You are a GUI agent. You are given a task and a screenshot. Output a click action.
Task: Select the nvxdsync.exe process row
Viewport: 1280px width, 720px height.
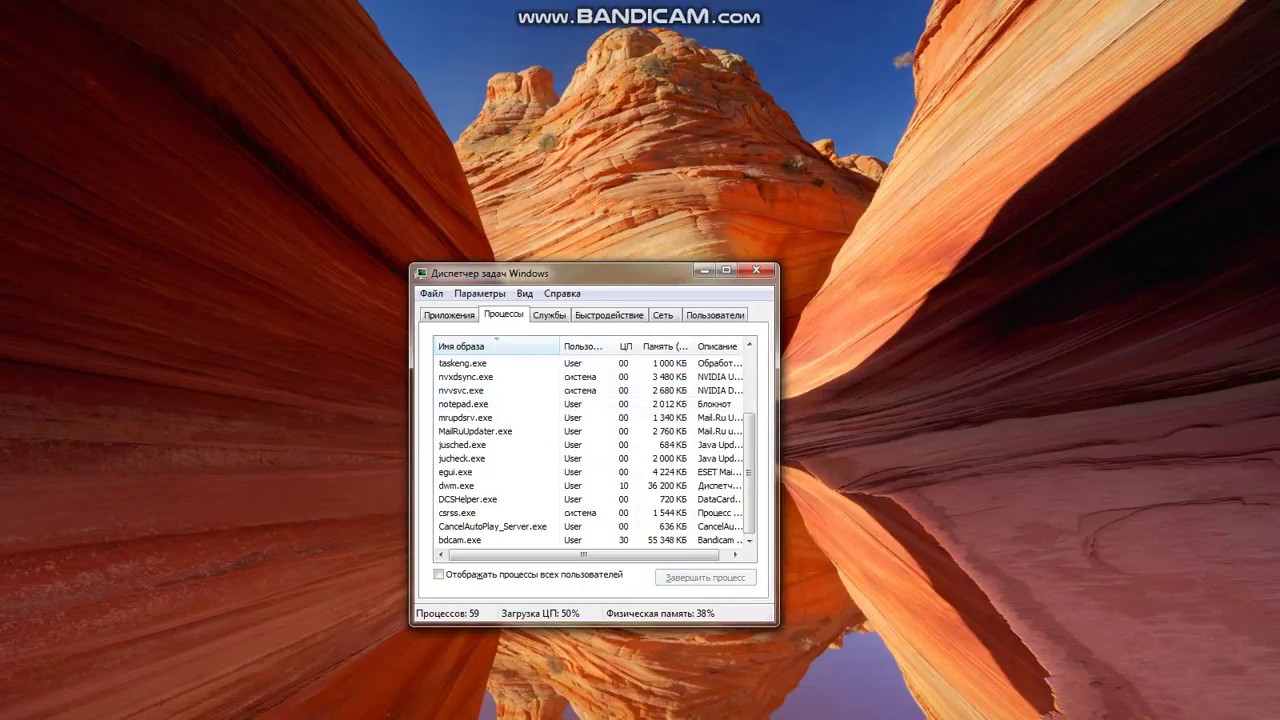589,377
